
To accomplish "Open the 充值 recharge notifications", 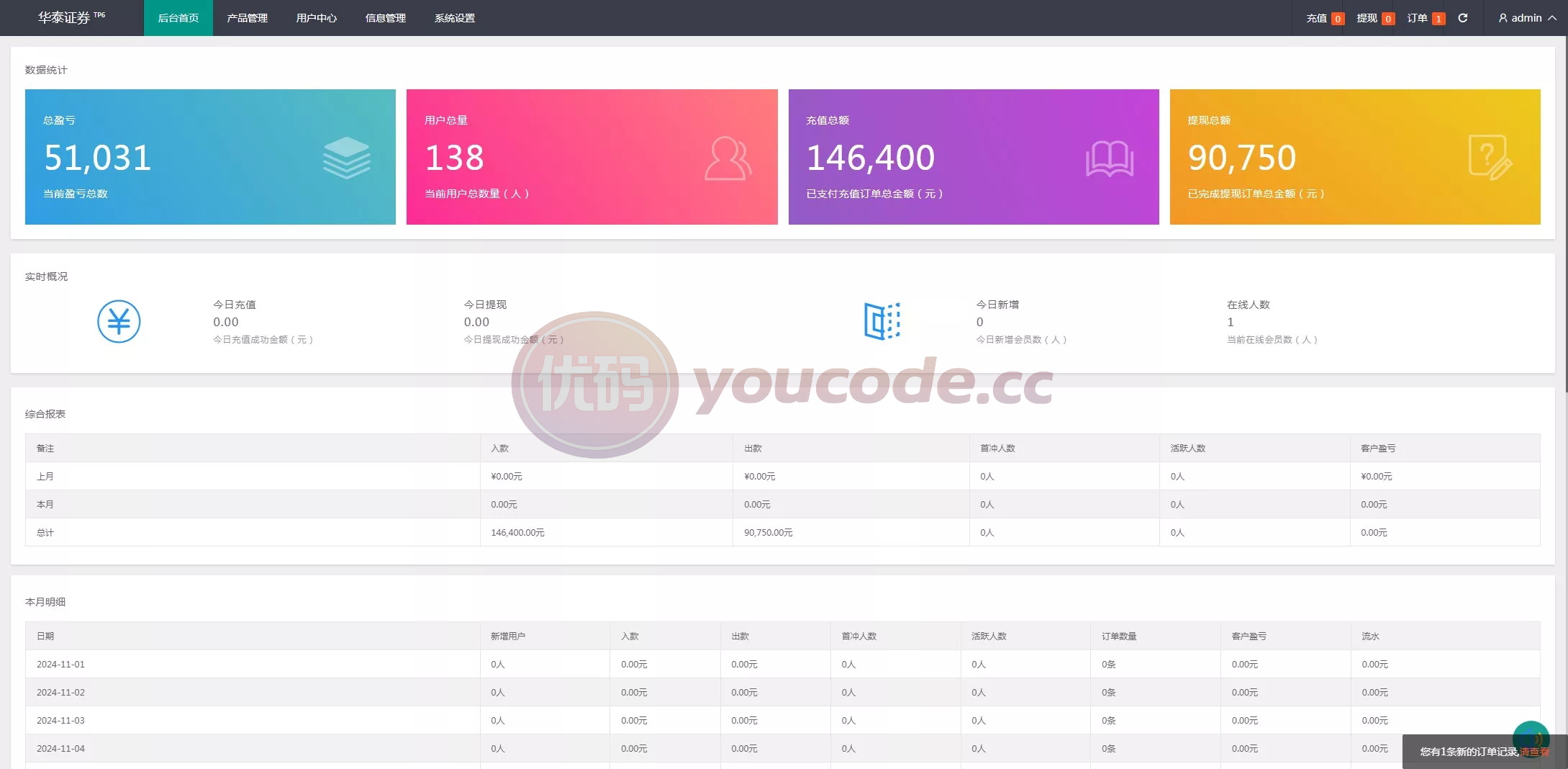I will (x=1325, y=18).
